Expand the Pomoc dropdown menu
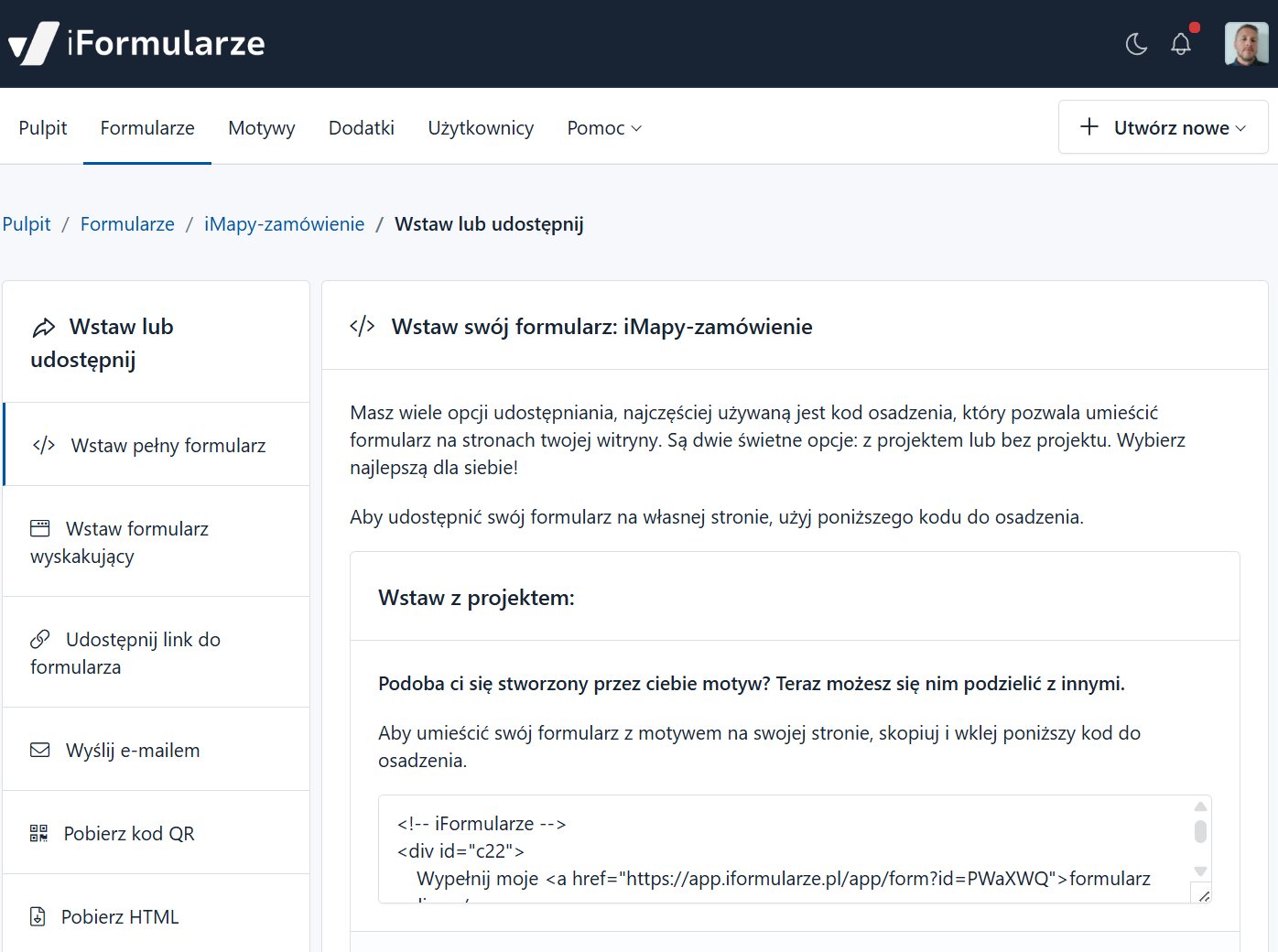1278x952 pixels. (x=604, y=128)
